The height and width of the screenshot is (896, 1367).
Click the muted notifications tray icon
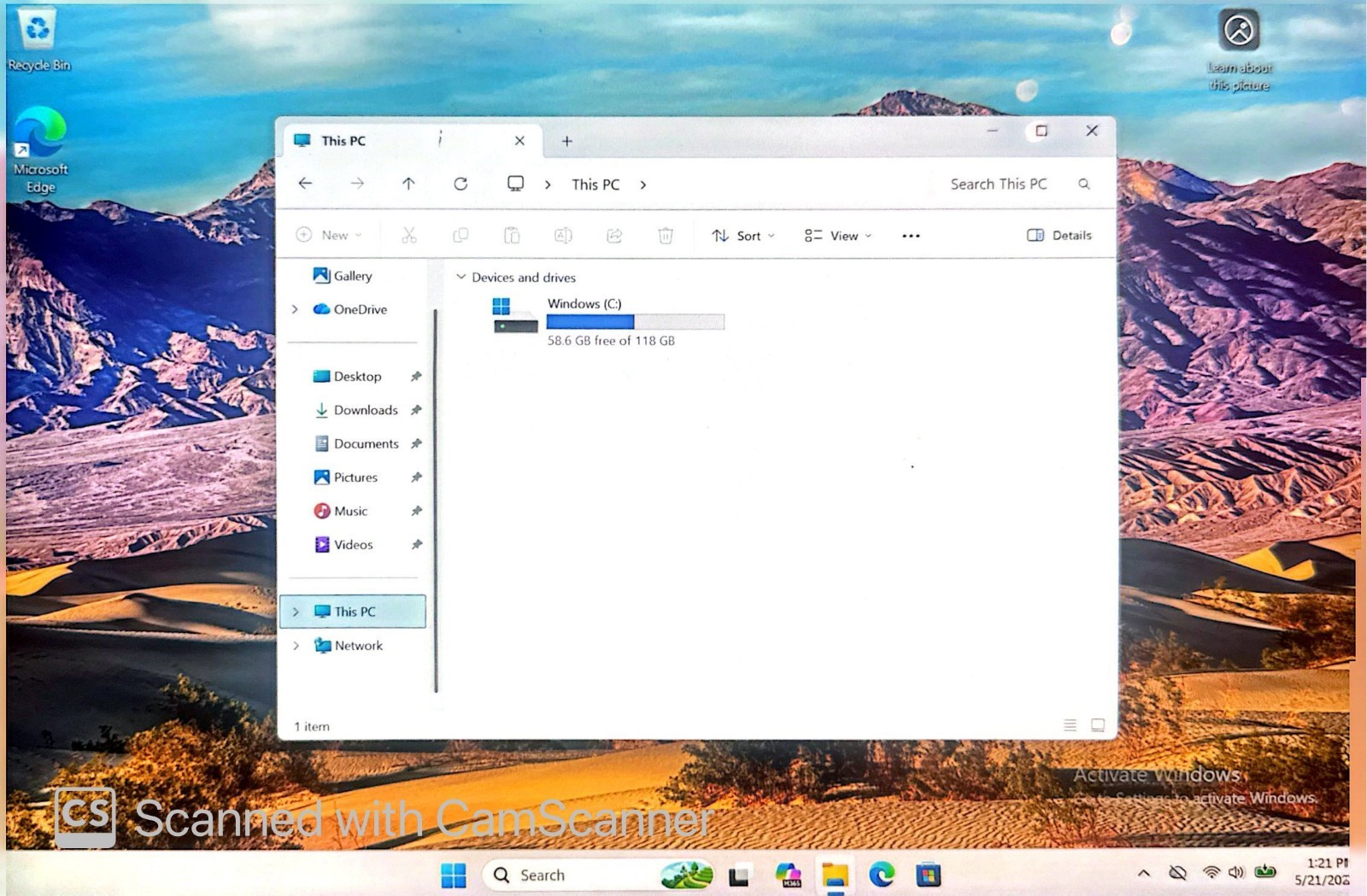pyautogui.click(x=1177, y=872)
